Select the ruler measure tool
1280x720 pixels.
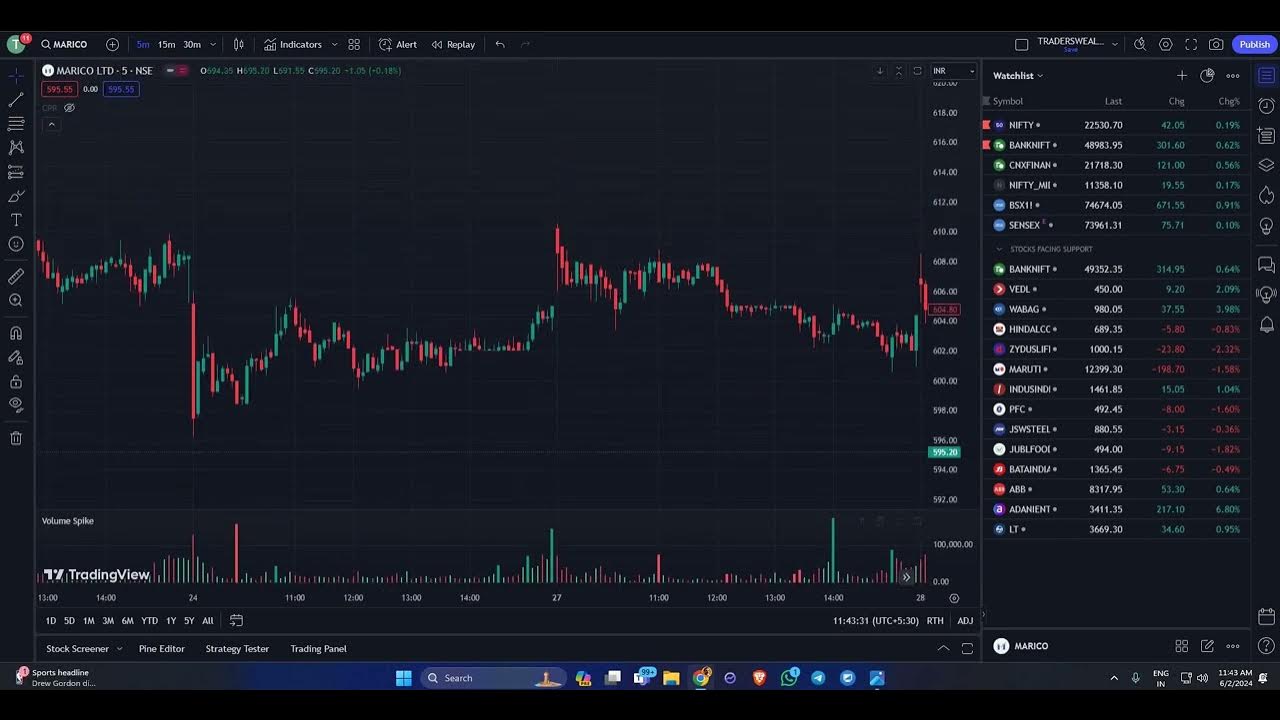[x=16, y=276]
